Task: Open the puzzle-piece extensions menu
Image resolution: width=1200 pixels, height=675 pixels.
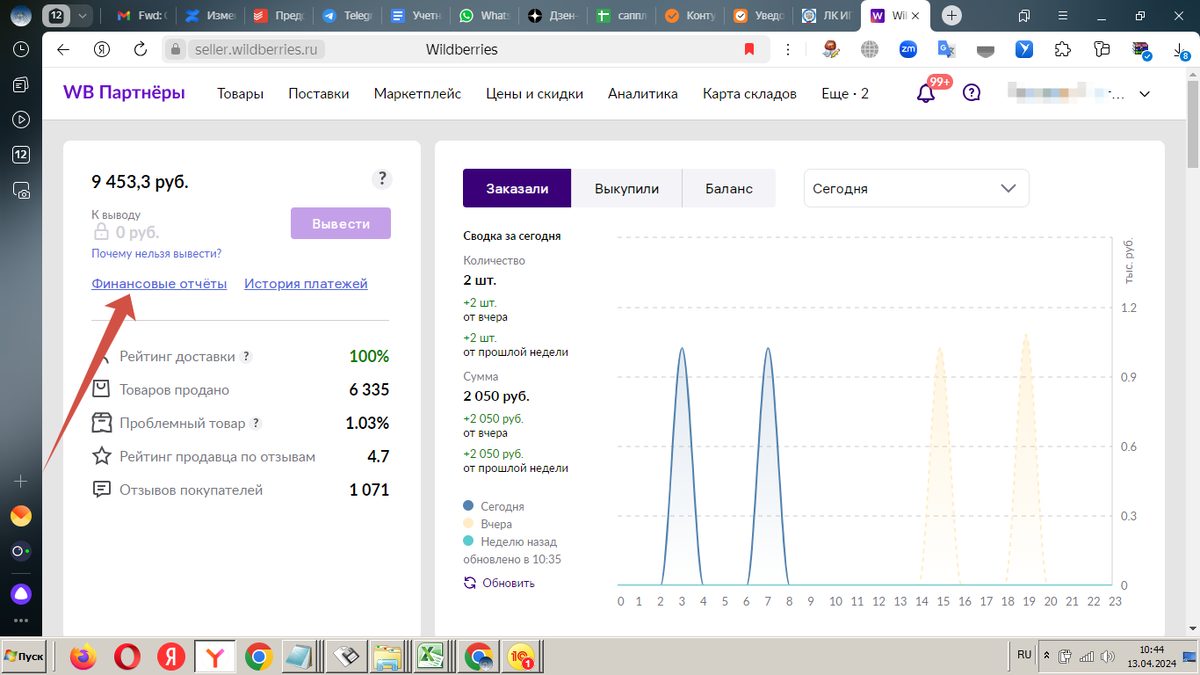Action: [1063, 49]
